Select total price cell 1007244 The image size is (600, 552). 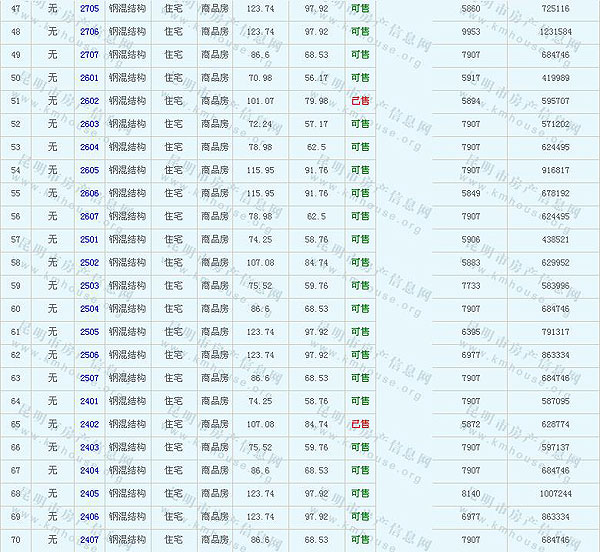pyautogui.click(x=554, y=493)
